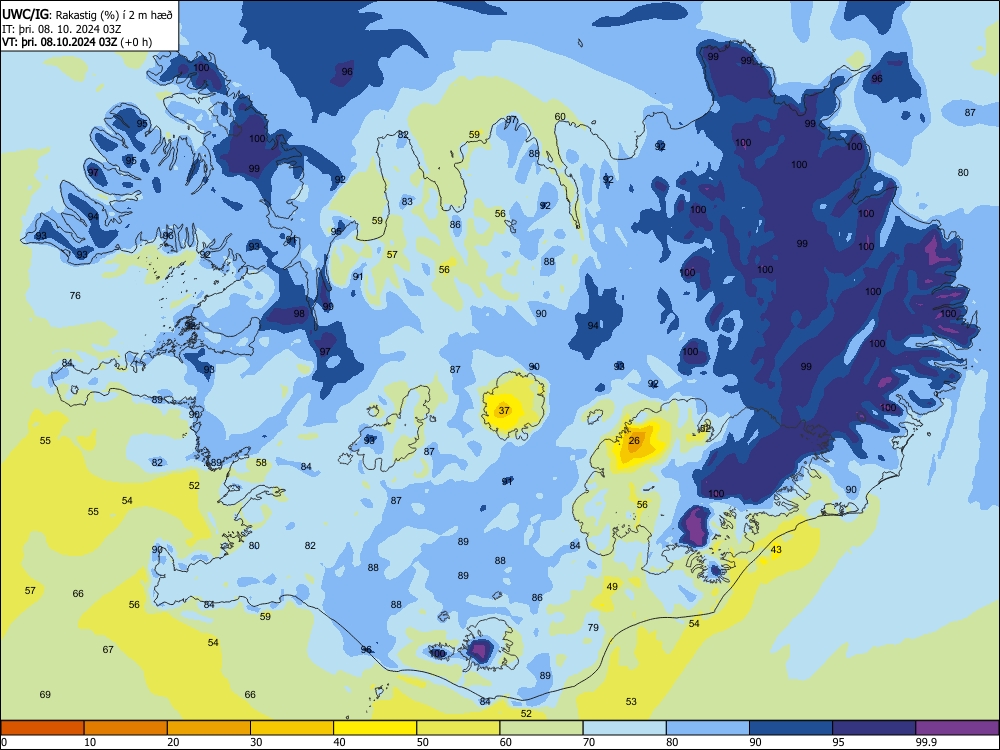Click the map value 98

(x=299, y=314)
